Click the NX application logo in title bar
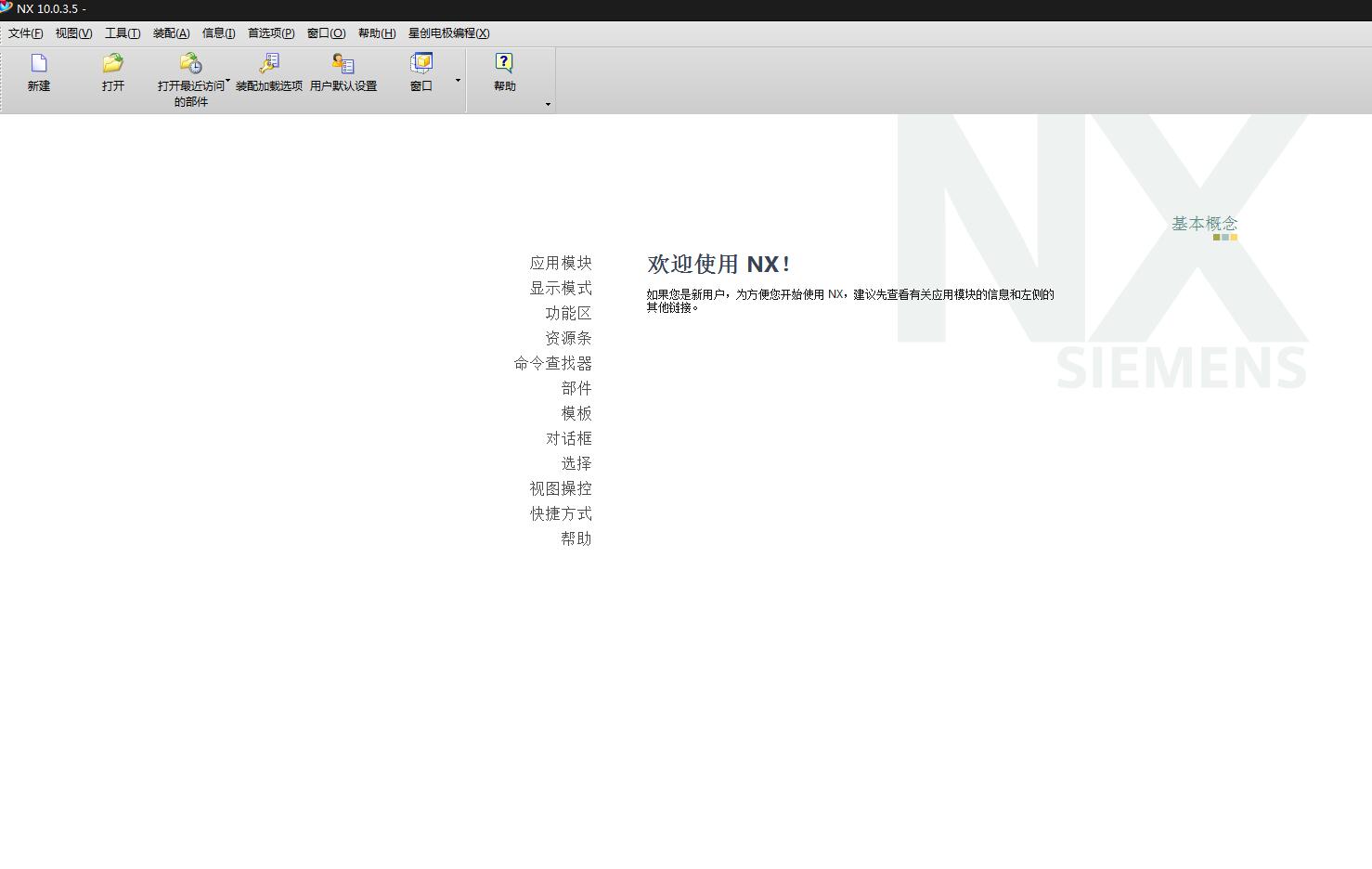This screenshot has width=1372, height=869. 6,7
